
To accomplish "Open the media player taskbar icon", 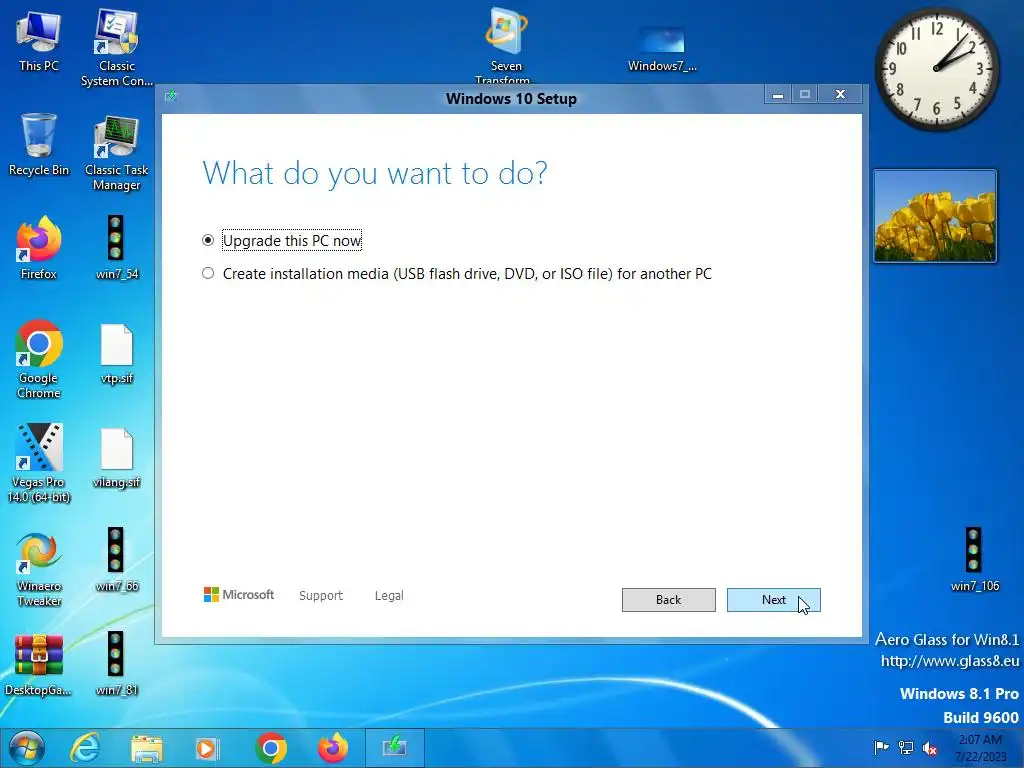I will [208, 748].
